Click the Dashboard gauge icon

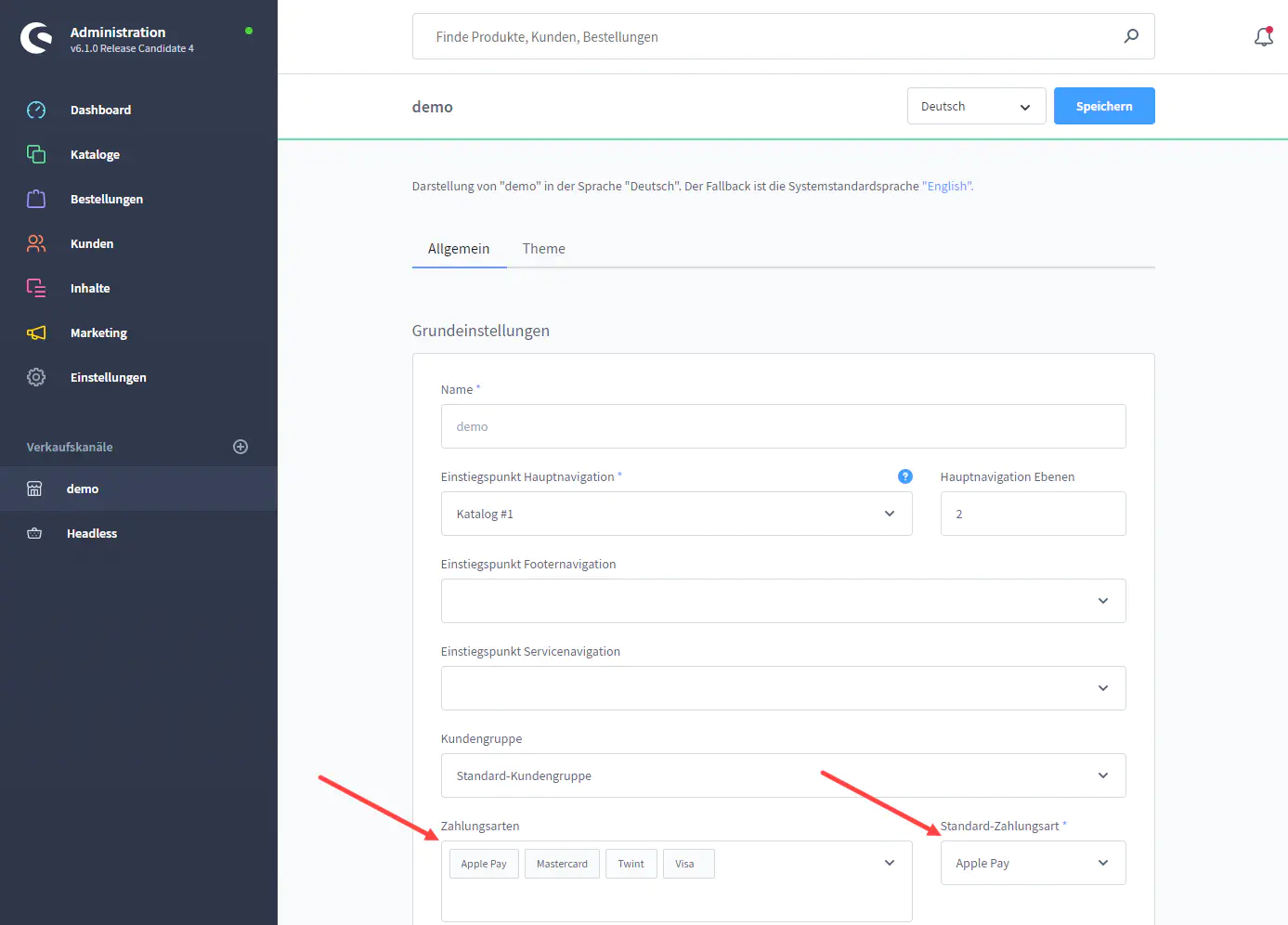(36, 110)
